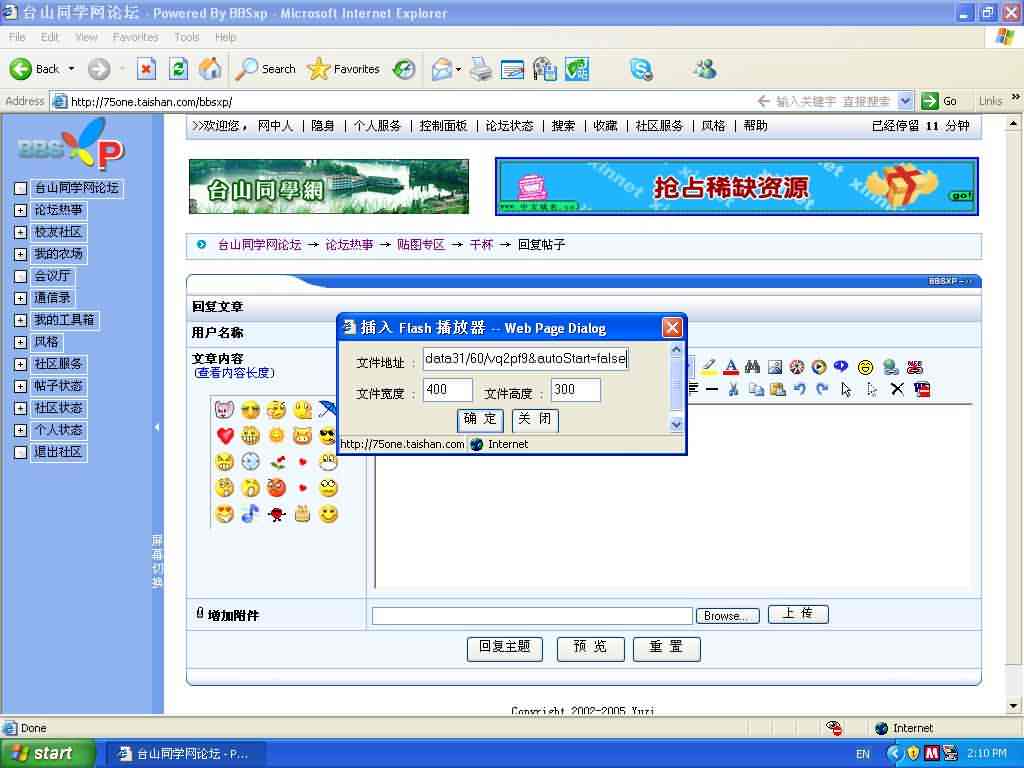
Task: Pick the font color A swatch icon
Action: [731, 367]
